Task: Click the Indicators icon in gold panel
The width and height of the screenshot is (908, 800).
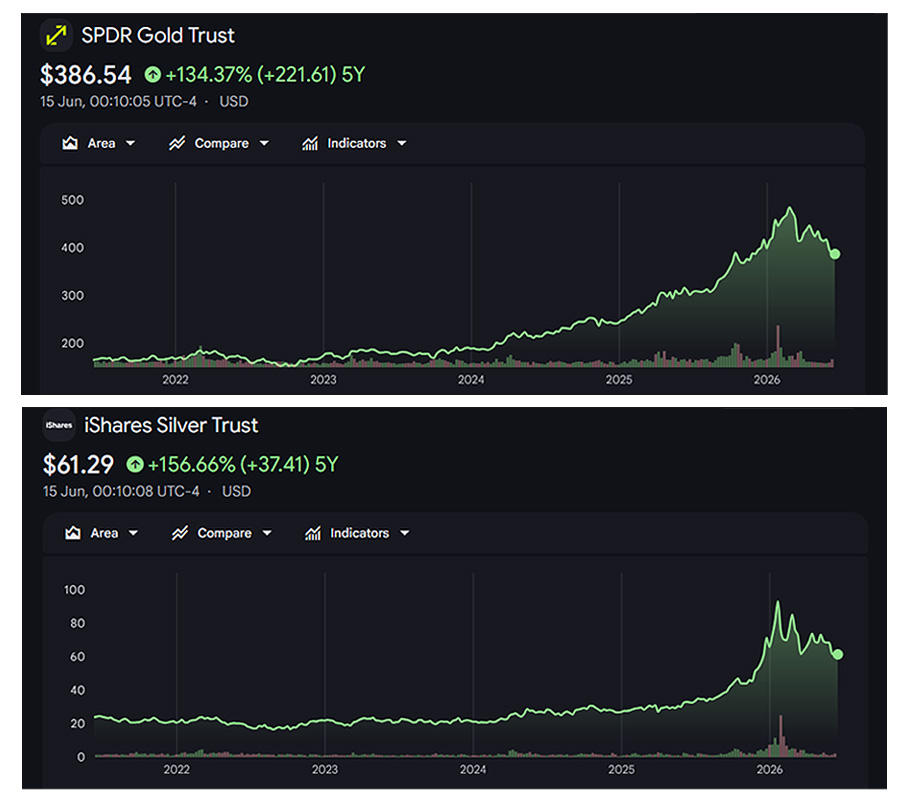Action: pos(310,143)
